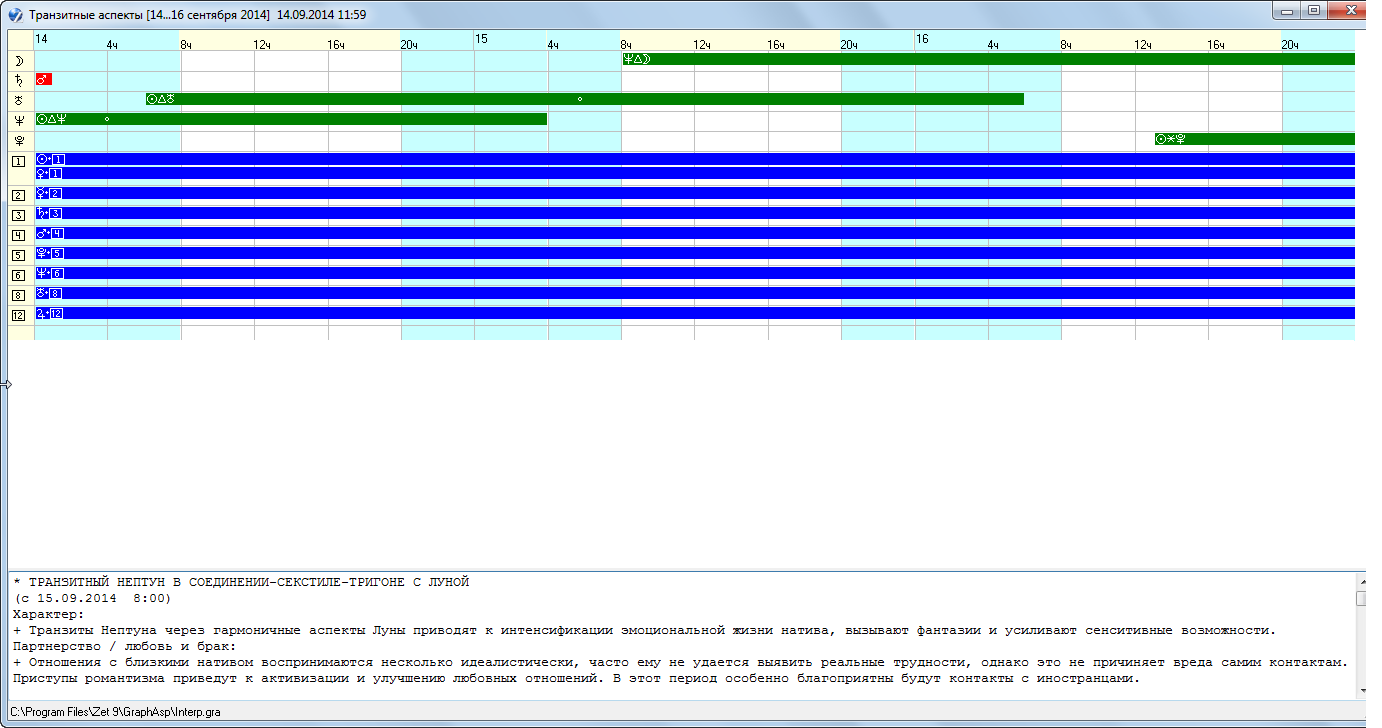Click the Uranus symbol row header
Viewport: 1382px width, 728px height.
click(x=19, y=100)
